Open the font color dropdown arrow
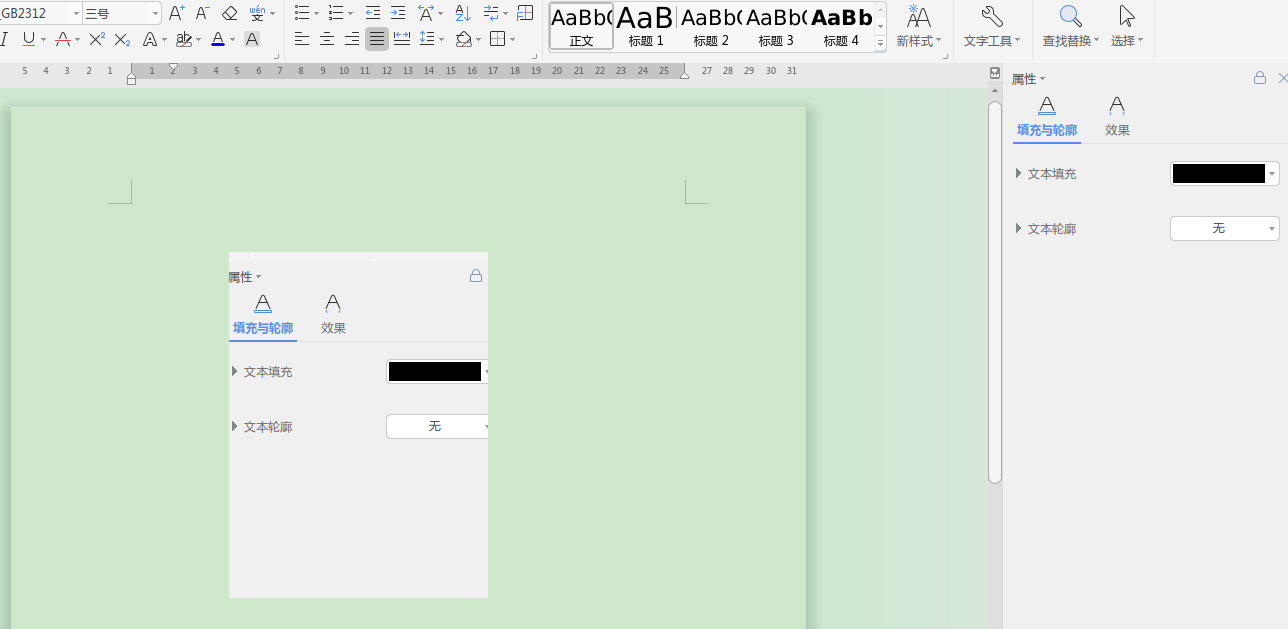Image resolution: width=1288 pixels, height=629 pixels. [x=233, y=40]
